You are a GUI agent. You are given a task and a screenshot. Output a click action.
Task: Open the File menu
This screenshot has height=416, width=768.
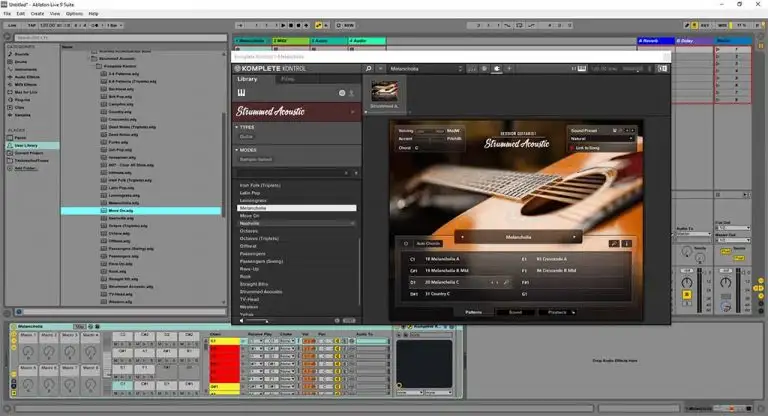click(x=7, y=14)
